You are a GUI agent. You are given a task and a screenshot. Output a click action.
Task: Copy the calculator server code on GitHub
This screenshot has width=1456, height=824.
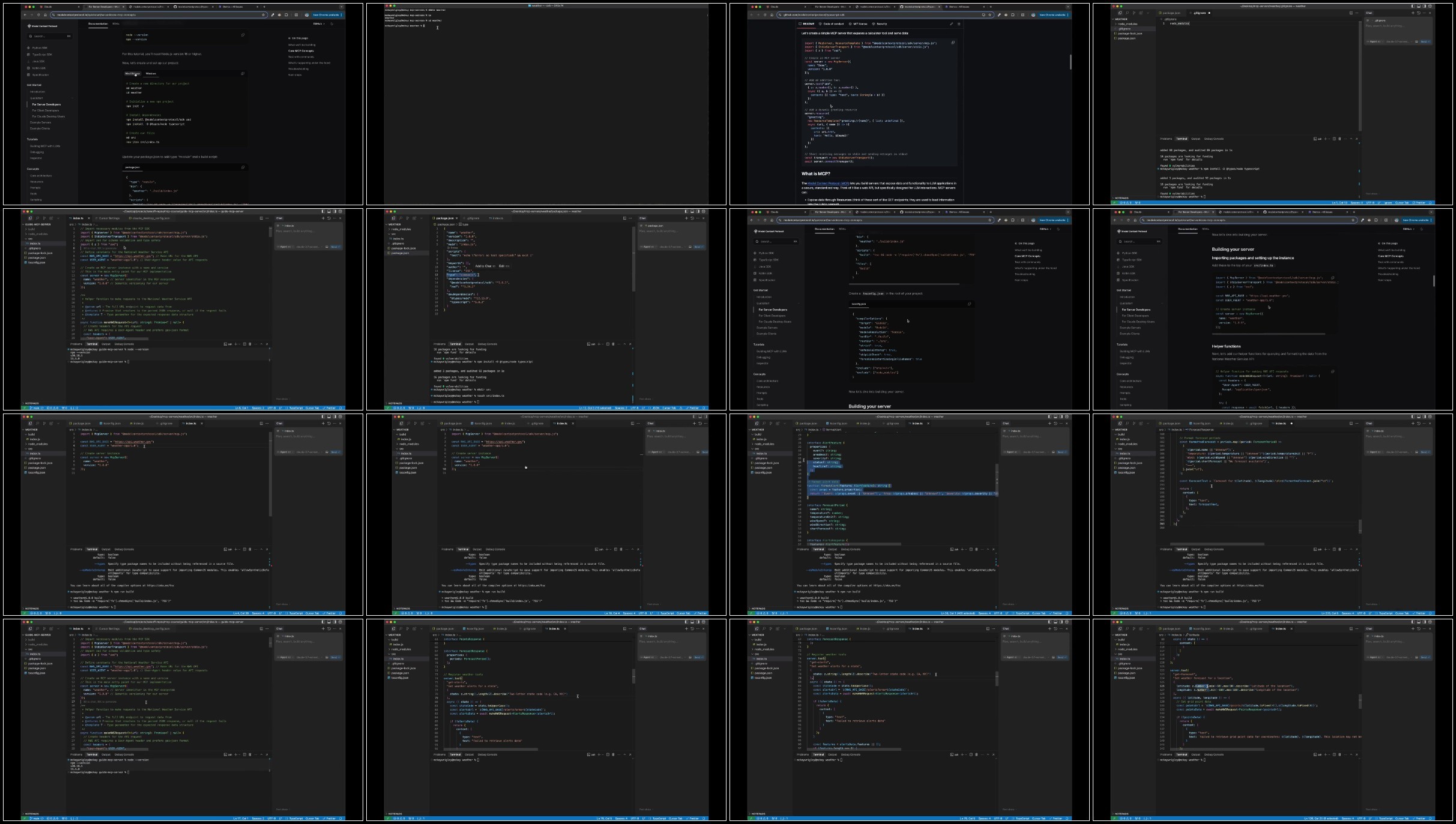[953, 43]
